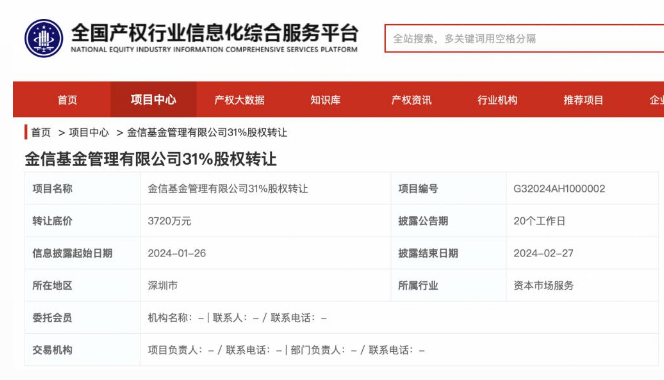The height and width of the screenshot is (380, 664).
Task: Go to 推荐项目 navigation tab
Action: [x=583, y=100]
